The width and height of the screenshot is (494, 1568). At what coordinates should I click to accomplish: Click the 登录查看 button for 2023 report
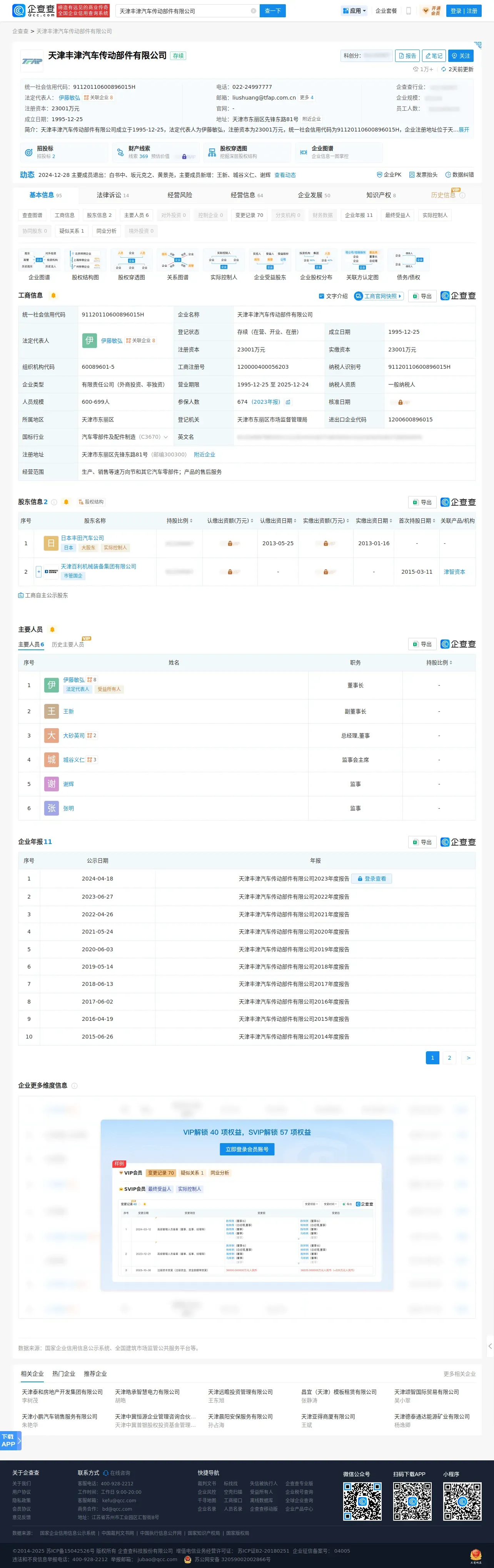pos(372,879)
